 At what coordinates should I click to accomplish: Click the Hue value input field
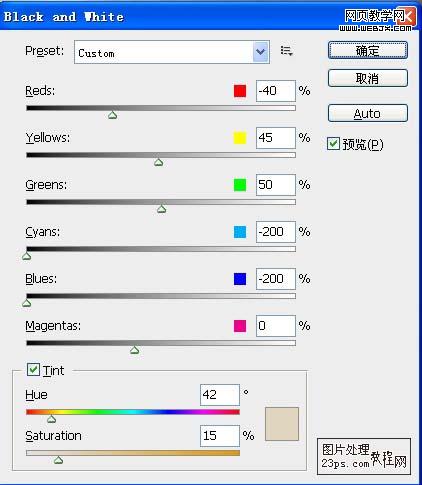click(220, 395)
